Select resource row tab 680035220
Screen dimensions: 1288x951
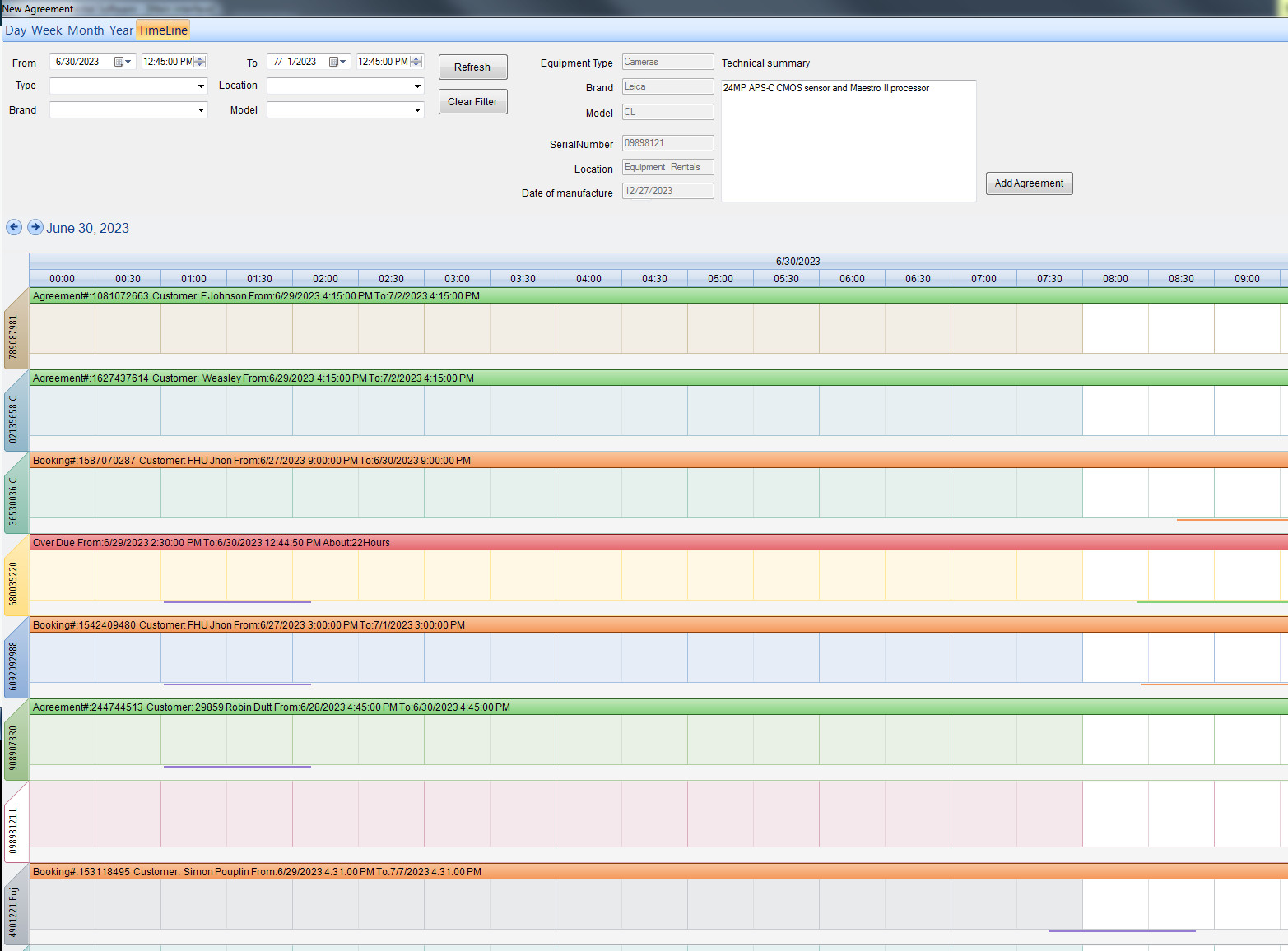click(15, 576)
